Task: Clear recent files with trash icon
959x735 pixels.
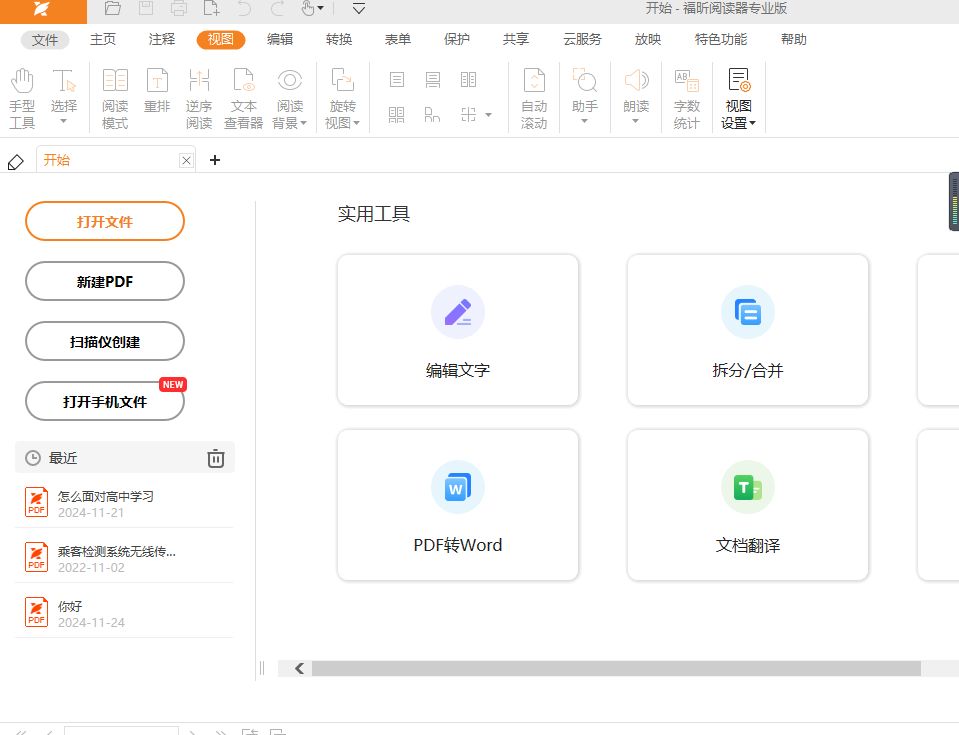Action: click(216, 458)
